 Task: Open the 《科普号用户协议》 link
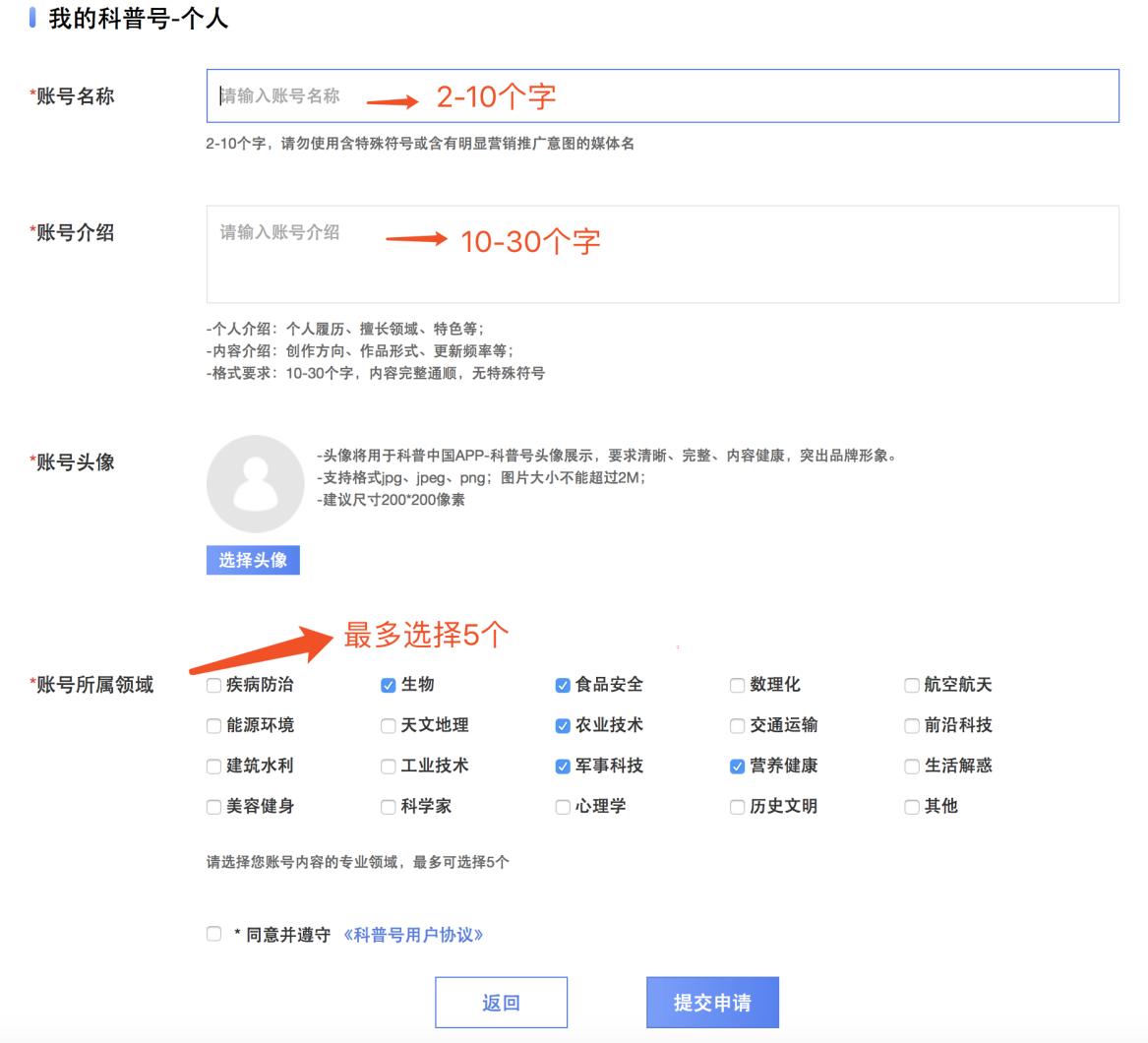pyautogui.click(x=413, y=936)
